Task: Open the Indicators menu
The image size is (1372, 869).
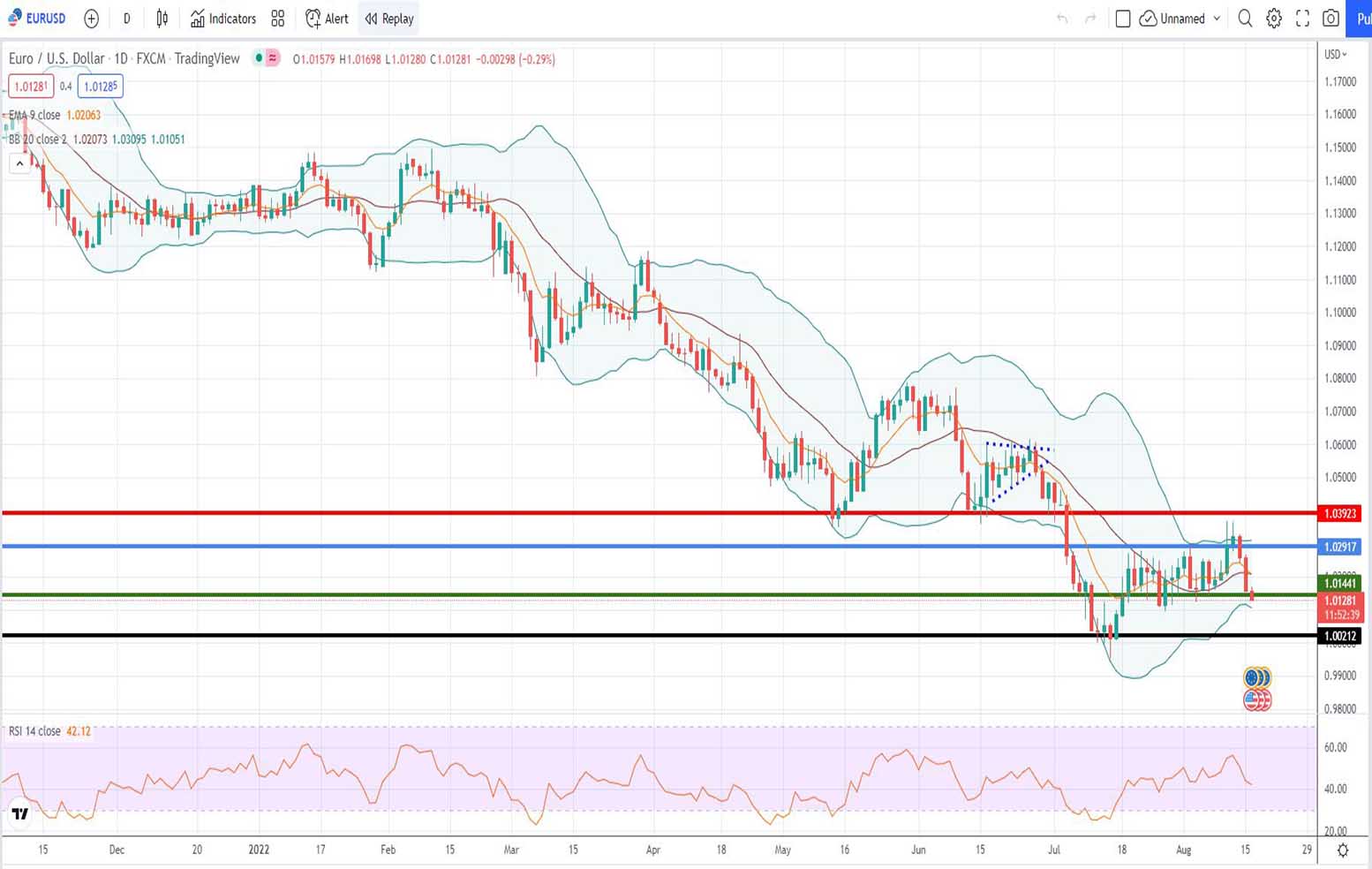Action: pos(223,19)
